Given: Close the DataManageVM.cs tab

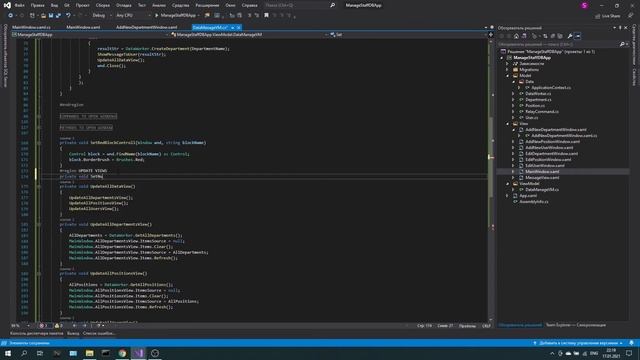Looking at the screenshot, I should (x=239, y=27).
